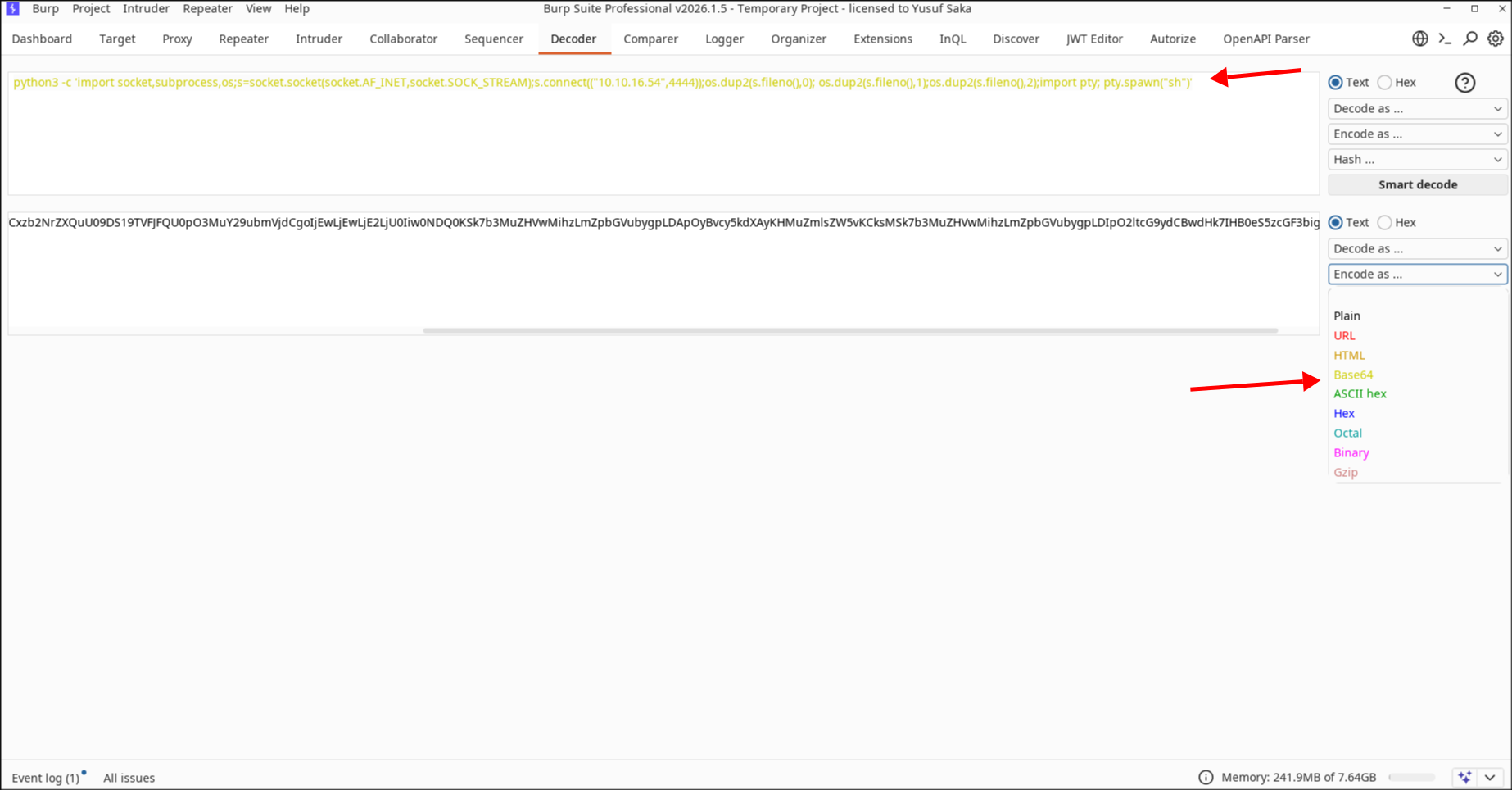Click the Smart decode button
This screenshot has width=1512, height=790.
point(1417,184)
